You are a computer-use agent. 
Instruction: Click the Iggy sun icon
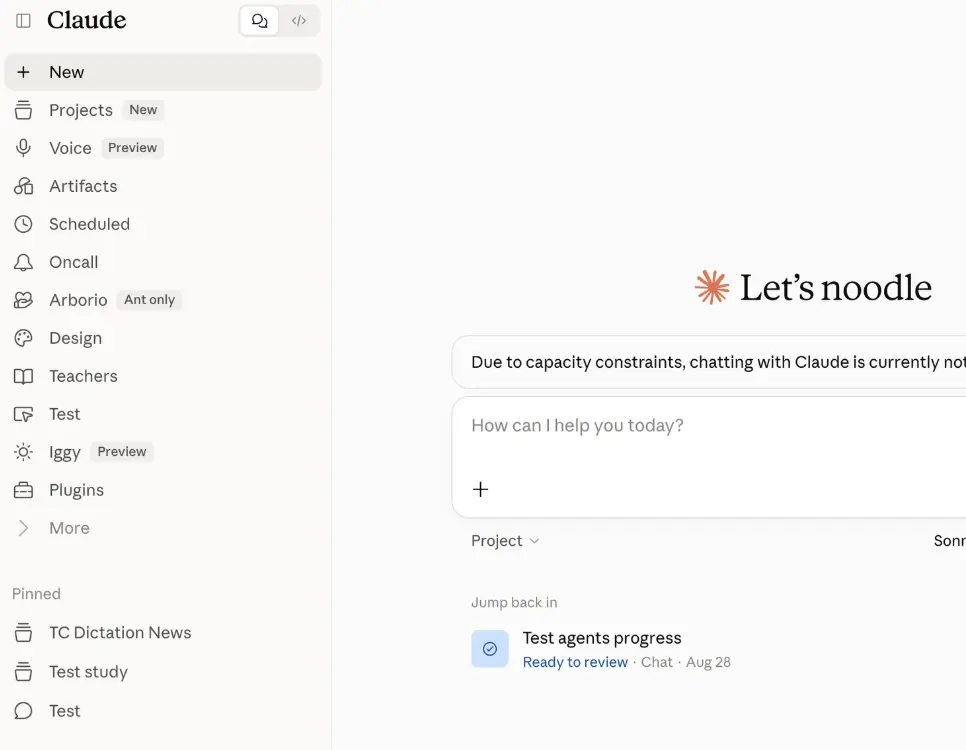(23, 452)
